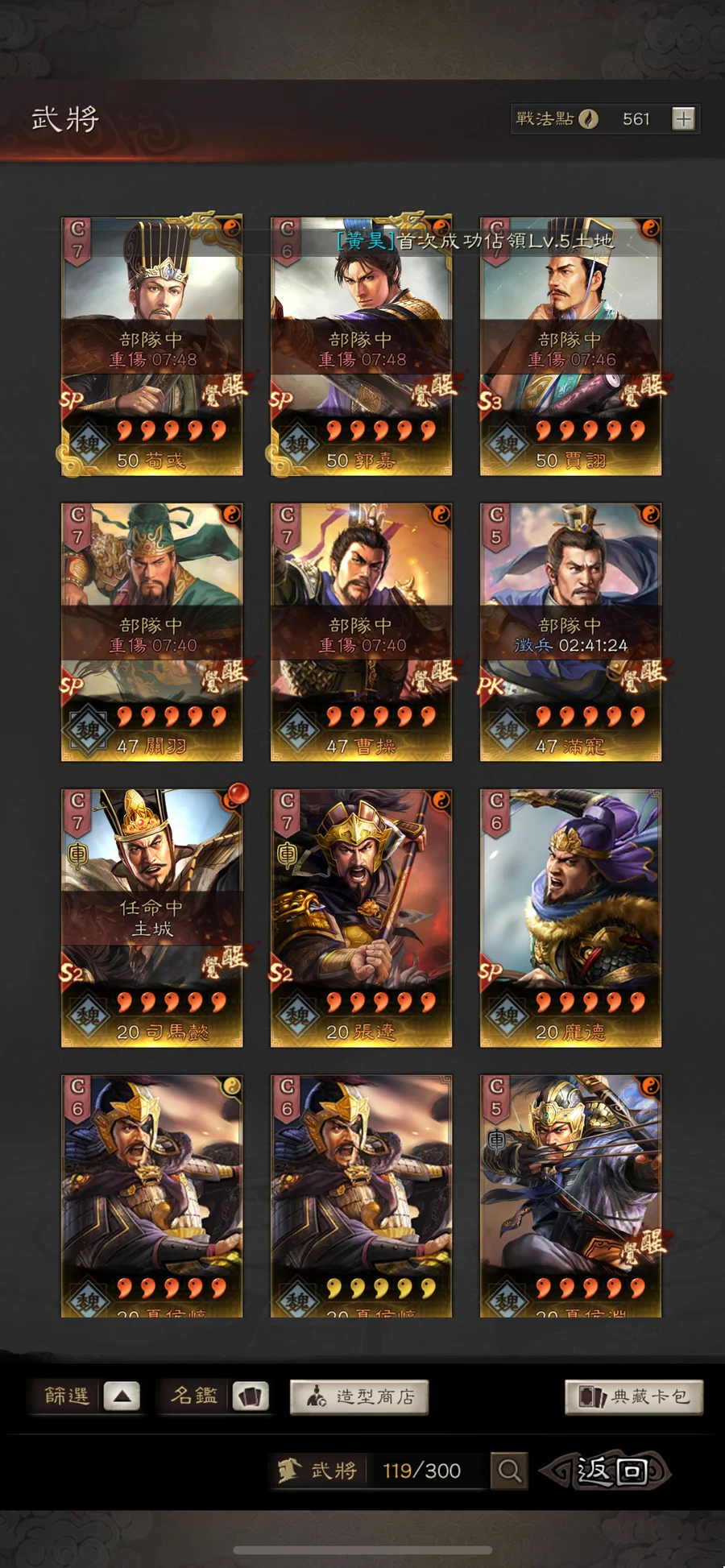Select the 郭嘉 general card
Screen dimensions: 725x1568
click(361, 345)
